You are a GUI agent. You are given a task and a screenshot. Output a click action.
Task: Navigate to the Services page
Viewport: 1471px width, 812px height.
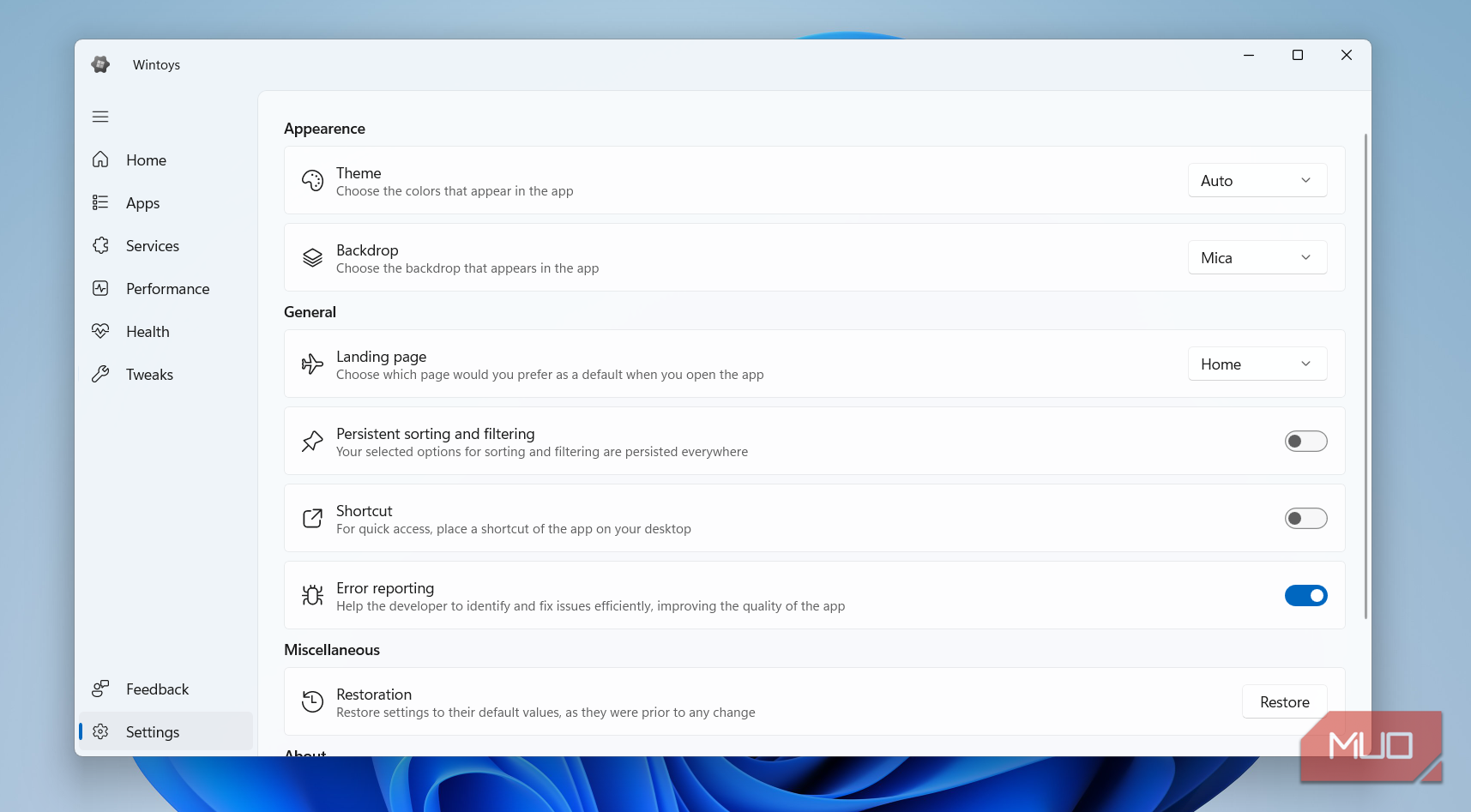coord(166,245)
